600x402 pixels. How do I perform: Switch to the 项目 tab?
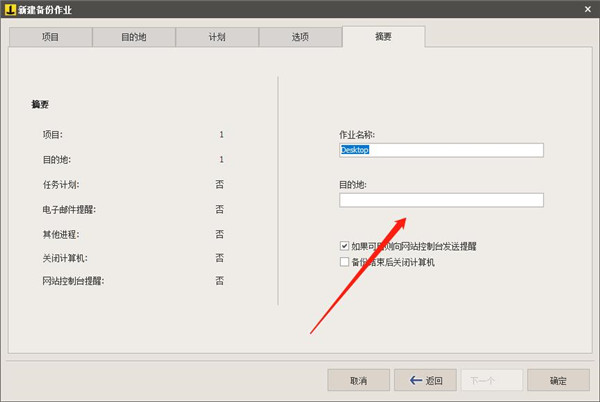51,37
